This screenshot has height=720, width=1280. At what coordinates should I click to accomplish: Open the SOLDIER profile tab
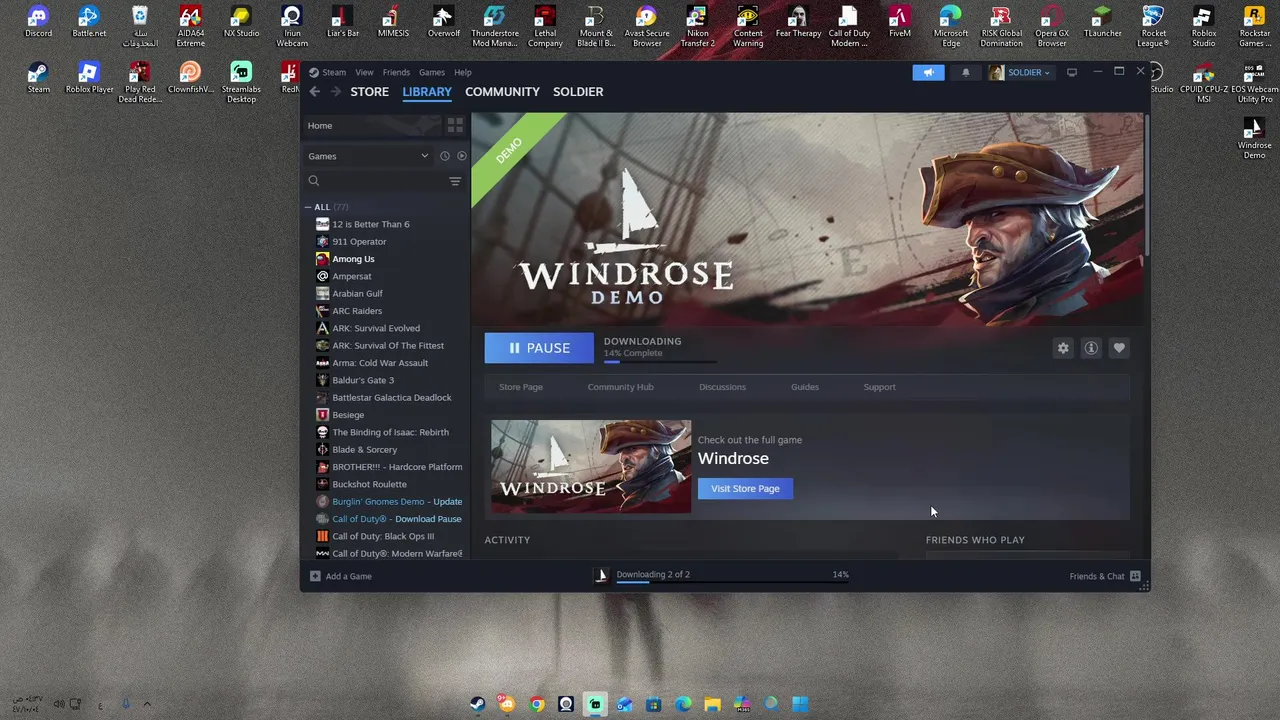point(578,92)
